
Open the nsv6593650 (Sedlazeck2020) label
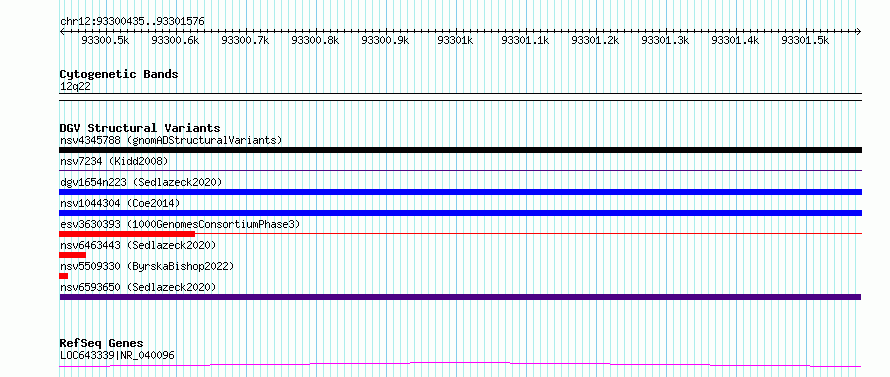point(138,287)
